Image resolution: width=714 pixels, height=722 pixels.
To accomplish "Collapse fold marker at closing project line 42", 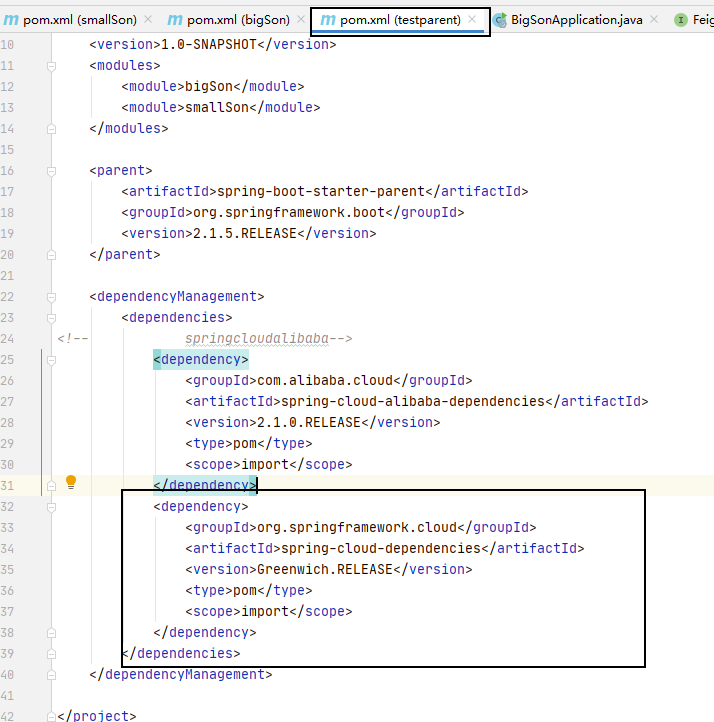I will [x=52, y=717].
